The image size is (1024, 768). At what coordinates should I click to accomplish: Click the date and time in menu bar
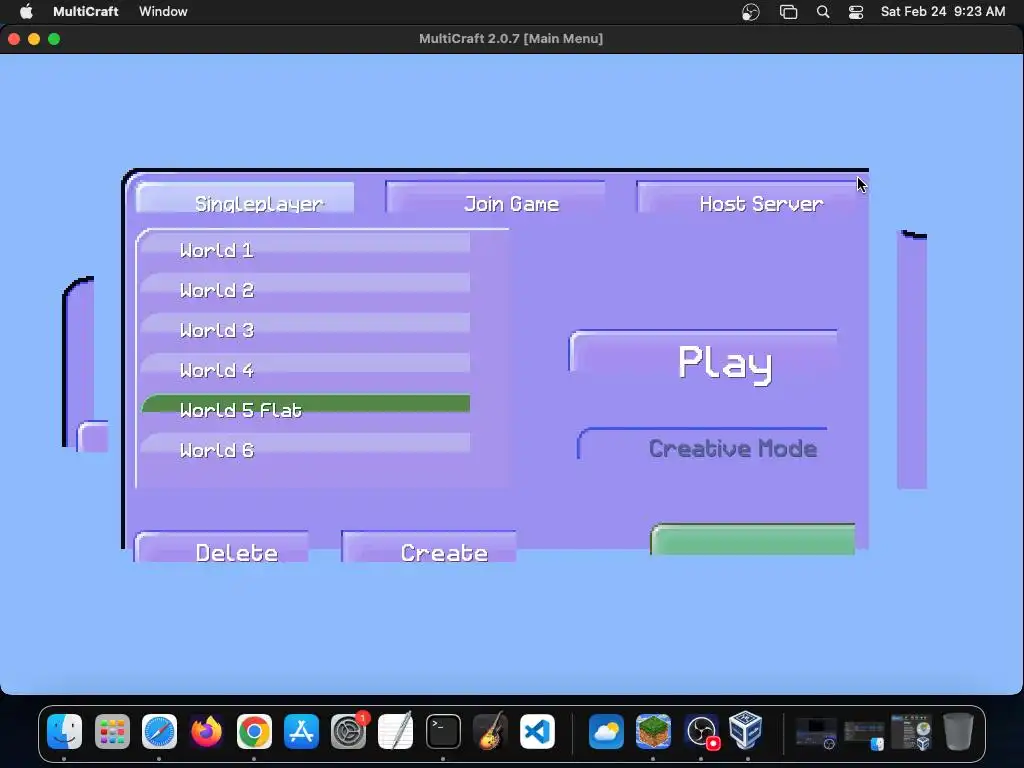pos(942,11)
